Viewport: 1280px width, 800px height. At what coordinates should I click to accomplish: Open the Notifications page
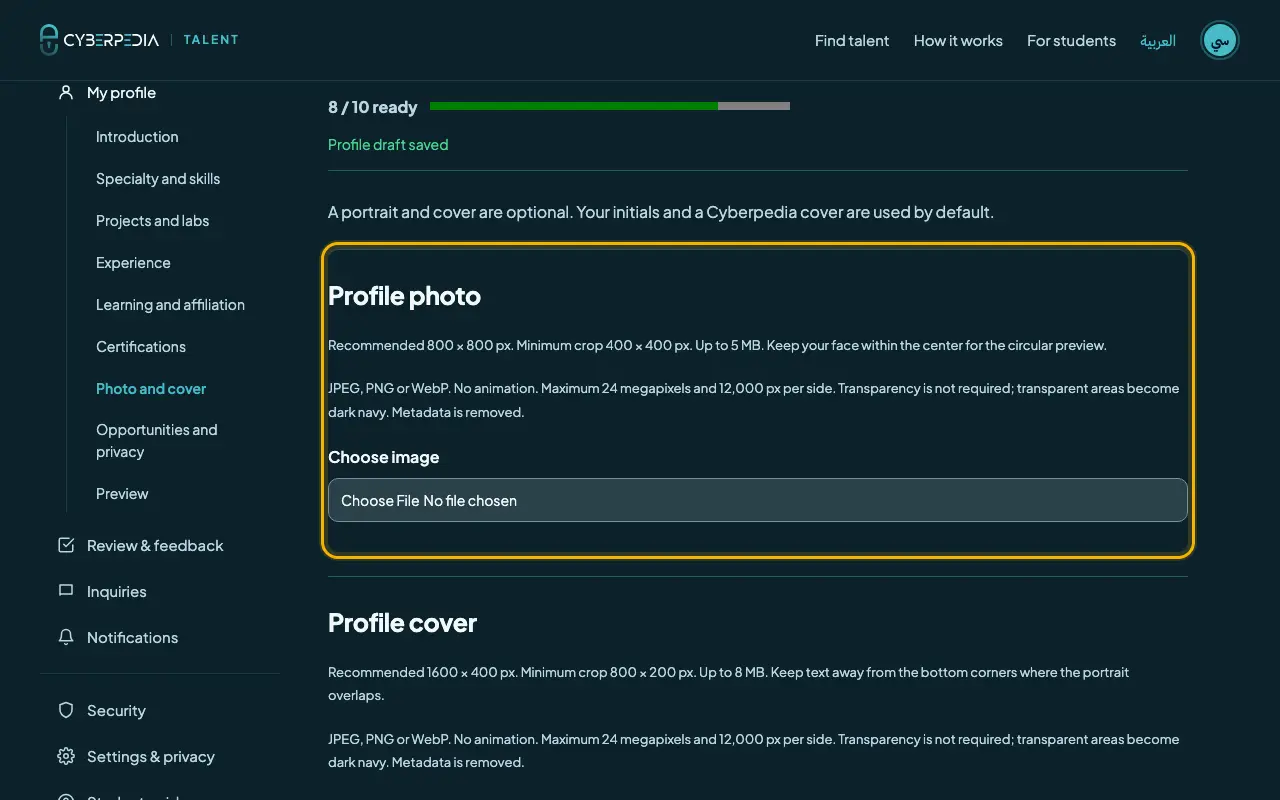[132, 638]
